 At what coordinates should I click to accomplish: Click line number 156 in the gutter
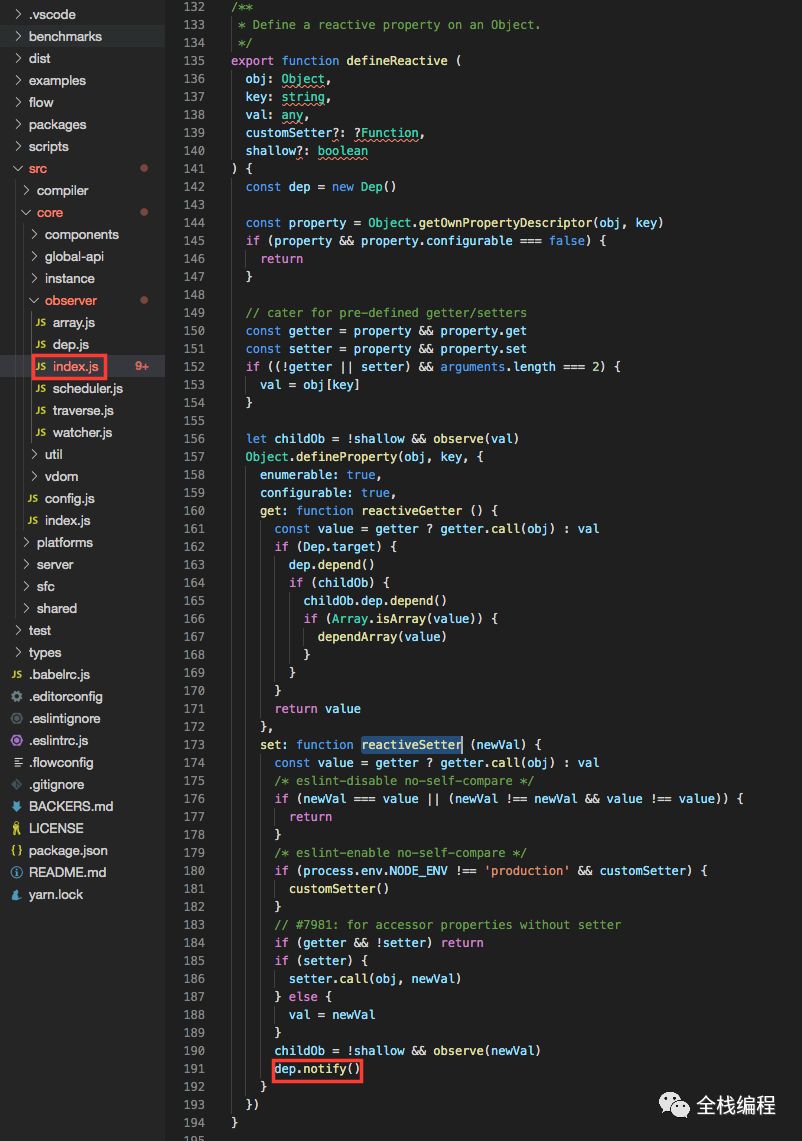[x=194, y=439]
